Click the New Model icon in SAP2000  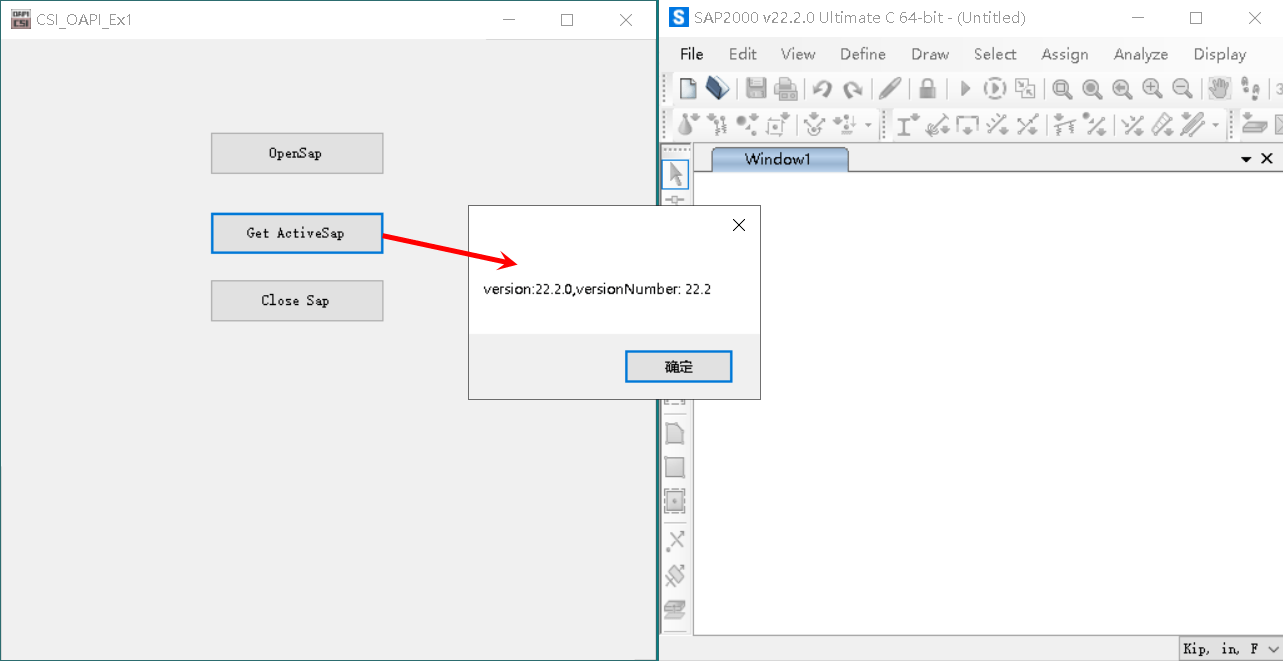(688, 89)
